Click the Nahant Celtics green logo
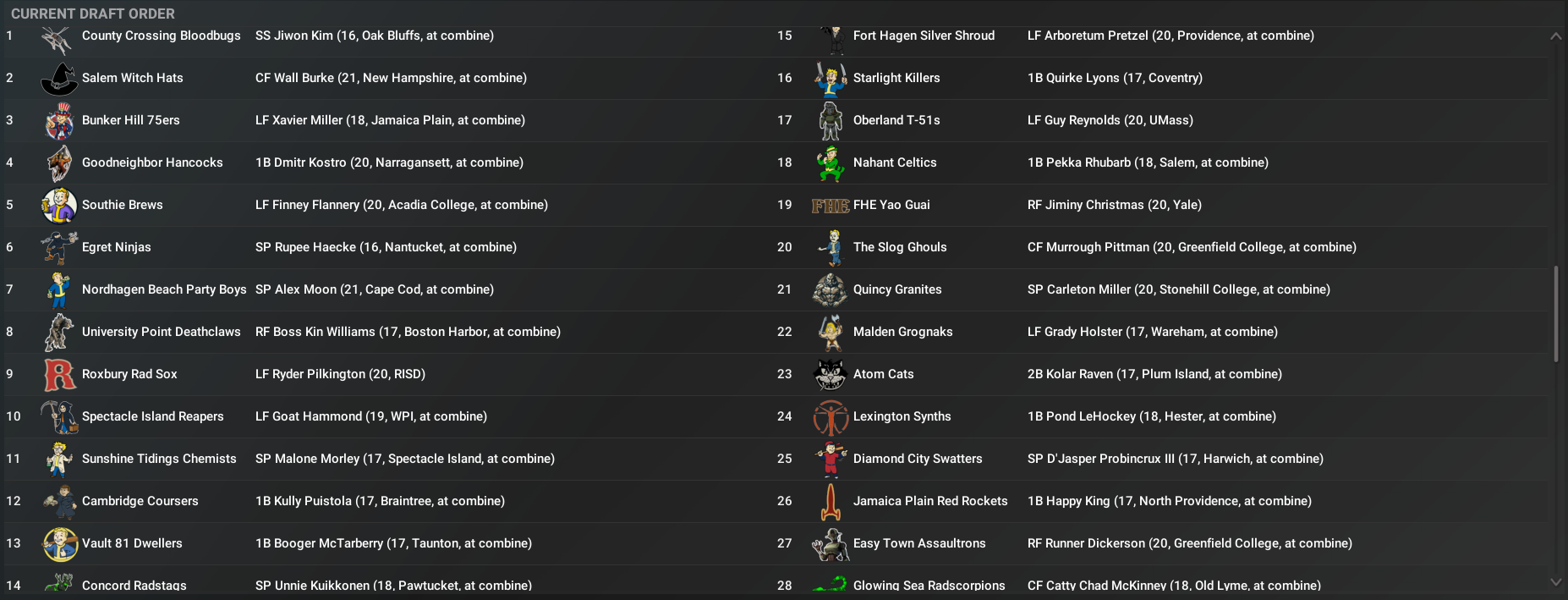Image resolution: width=1568 pixels, height=600 pixels. coord(831,163)
